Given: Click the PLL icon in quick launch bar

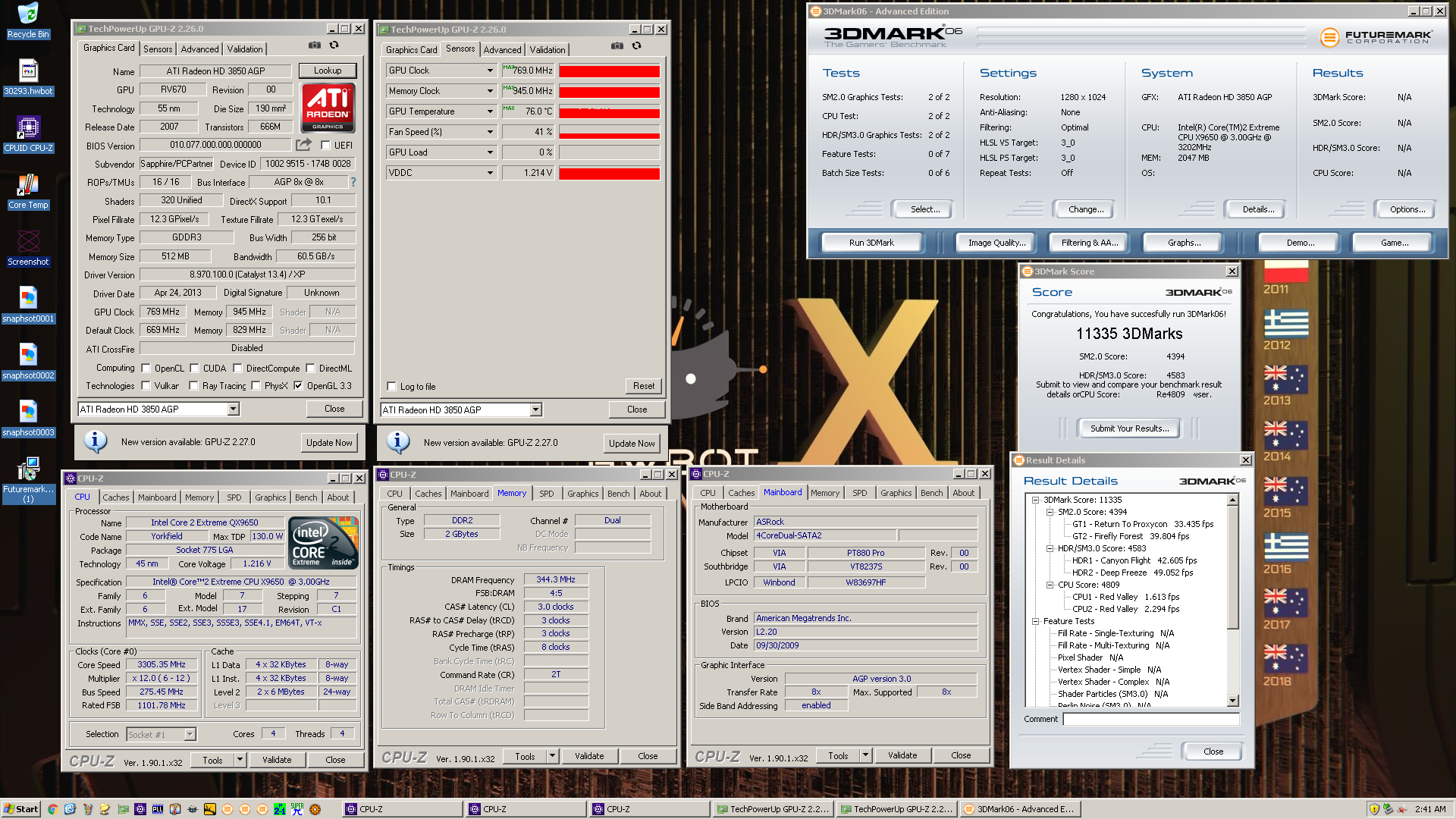Looking at the screenshot, I should pyautogui.click(x=157, y=809).
